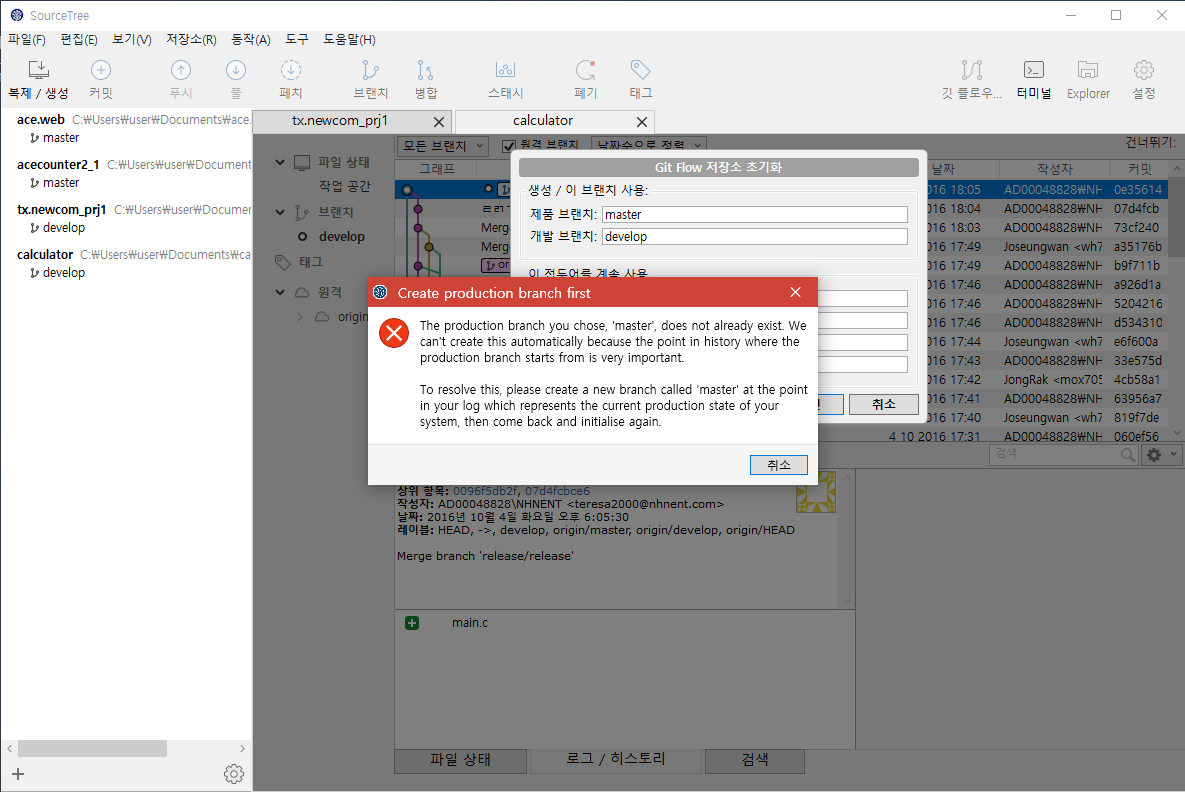Click the Pull (풀) toolbar icon
The image size is (1185, 792).
236,70
